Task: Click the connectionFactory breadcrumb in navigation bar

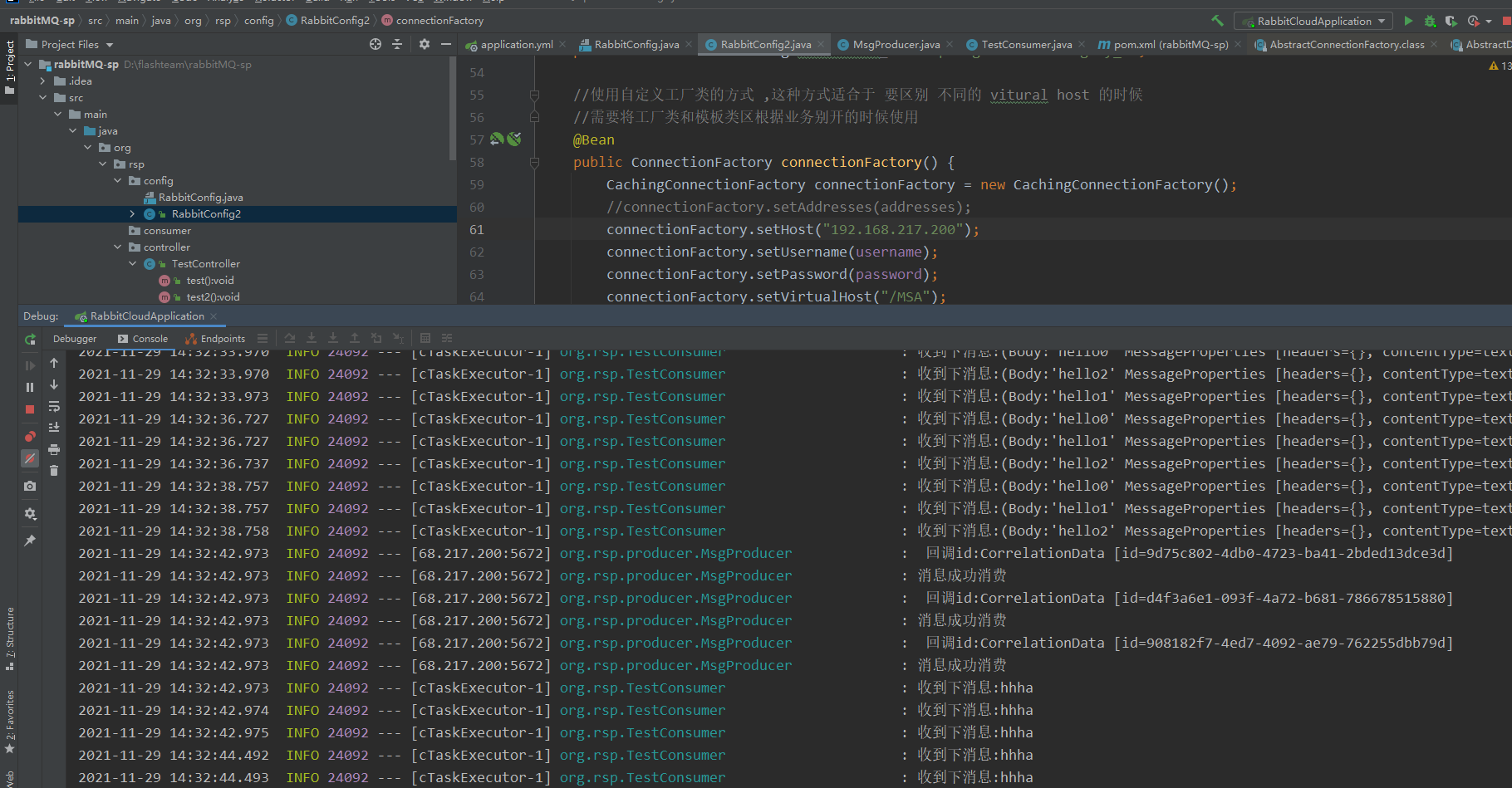Action: (x=439, y=21)
